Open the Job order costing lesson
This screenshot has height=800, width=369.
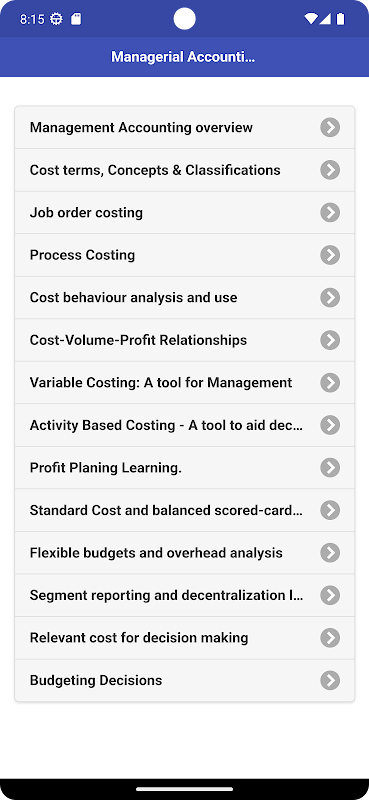[x=184, y=212]
